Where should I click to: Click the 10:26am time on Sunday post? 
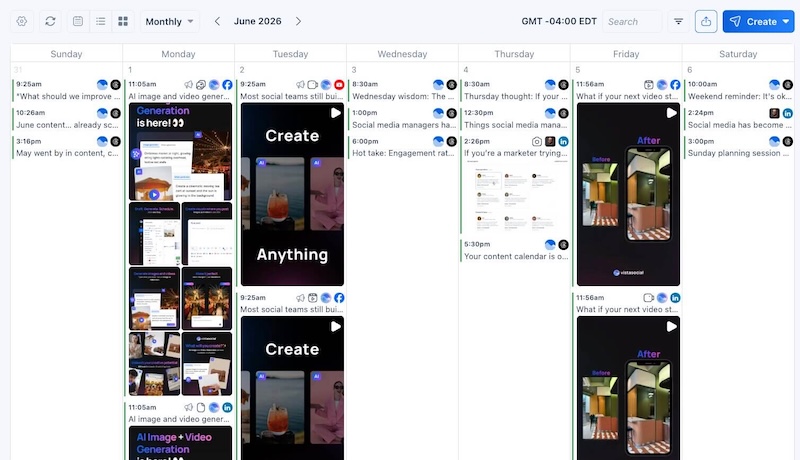tap(30, 113)
